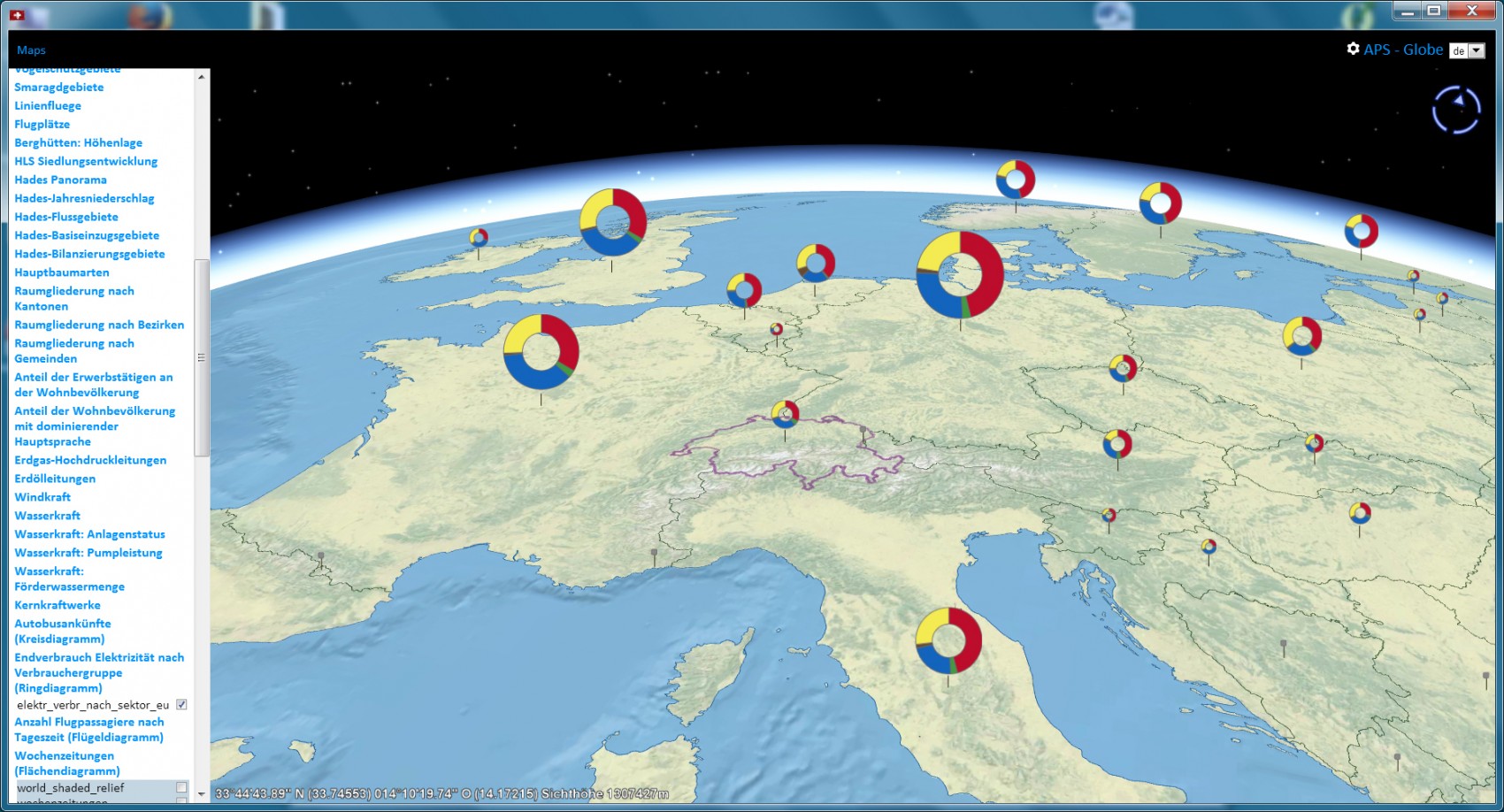This screenshot has width=1504, height=812.
Task: Select the donut chart over Denmark
Action: (815, 264)
